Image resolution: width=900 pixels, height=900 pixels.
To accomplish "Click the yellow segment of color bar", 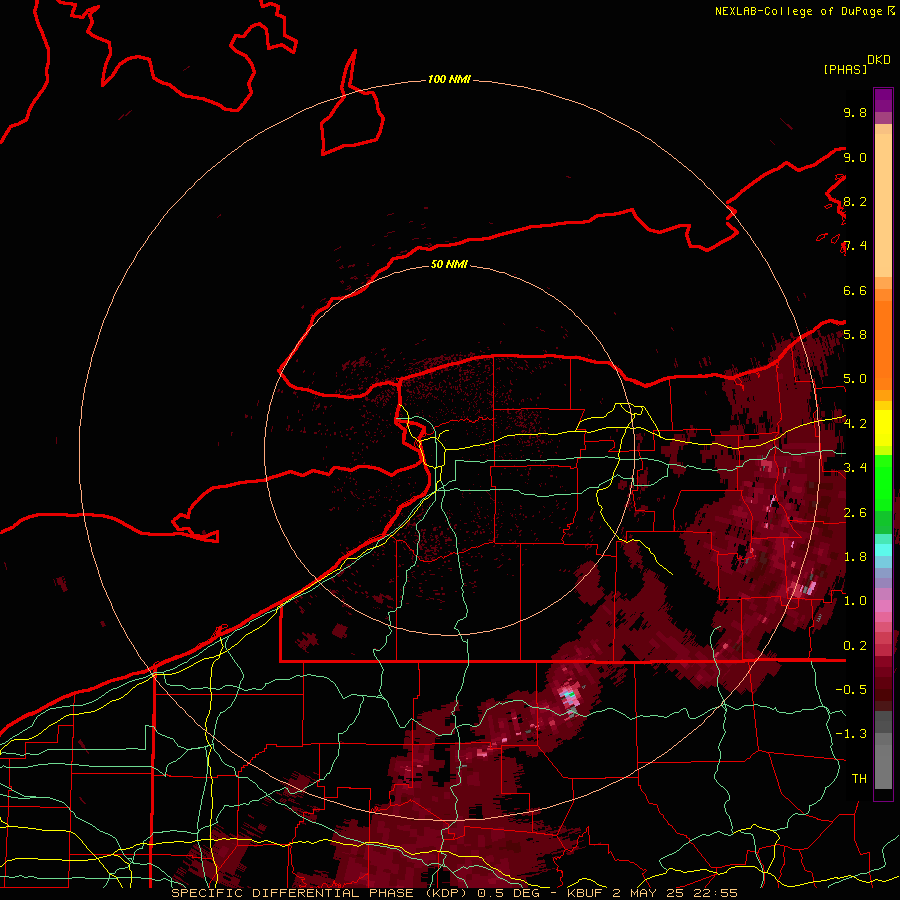I will [883, 428].
